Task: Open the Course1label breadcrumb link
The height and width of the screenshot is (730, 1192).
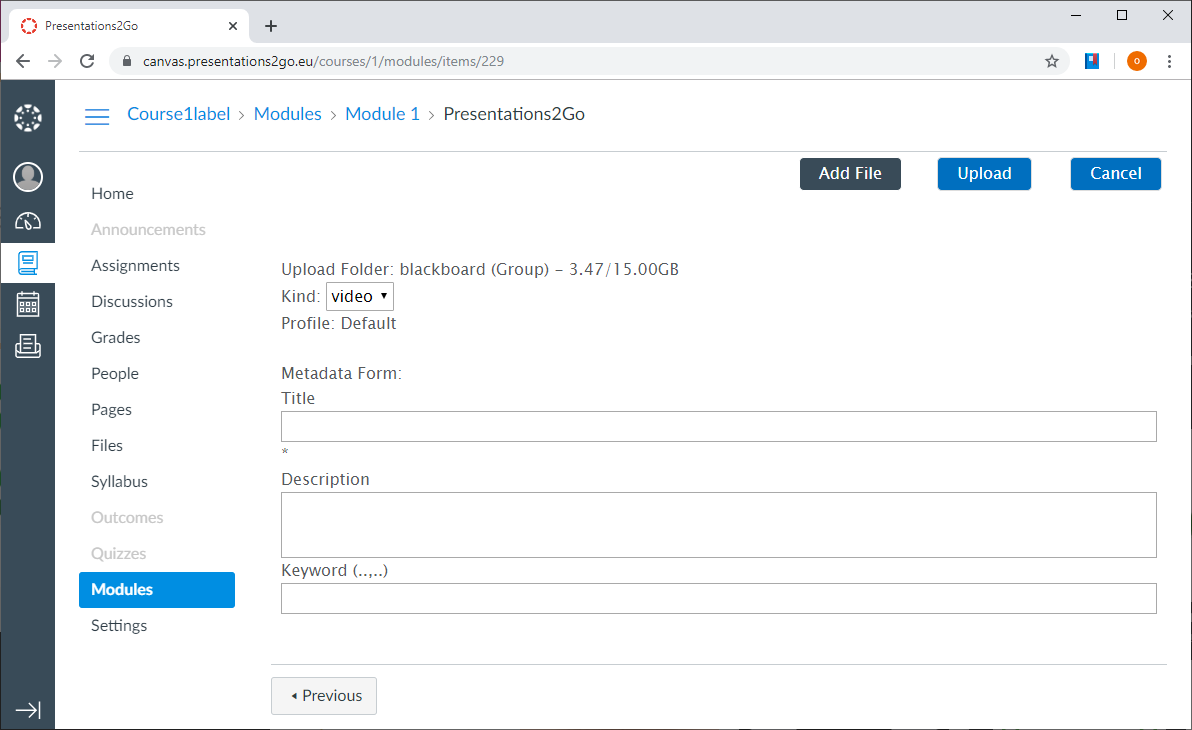Action: click(179, 114)
